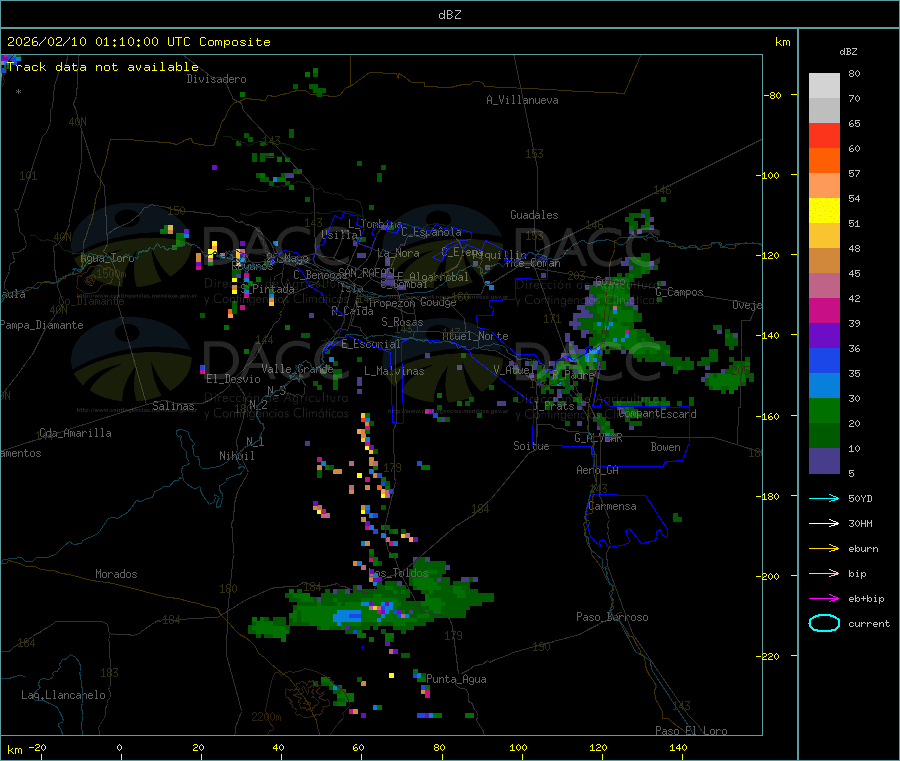Select the 57-60 dBZ orange swatch

824,161
